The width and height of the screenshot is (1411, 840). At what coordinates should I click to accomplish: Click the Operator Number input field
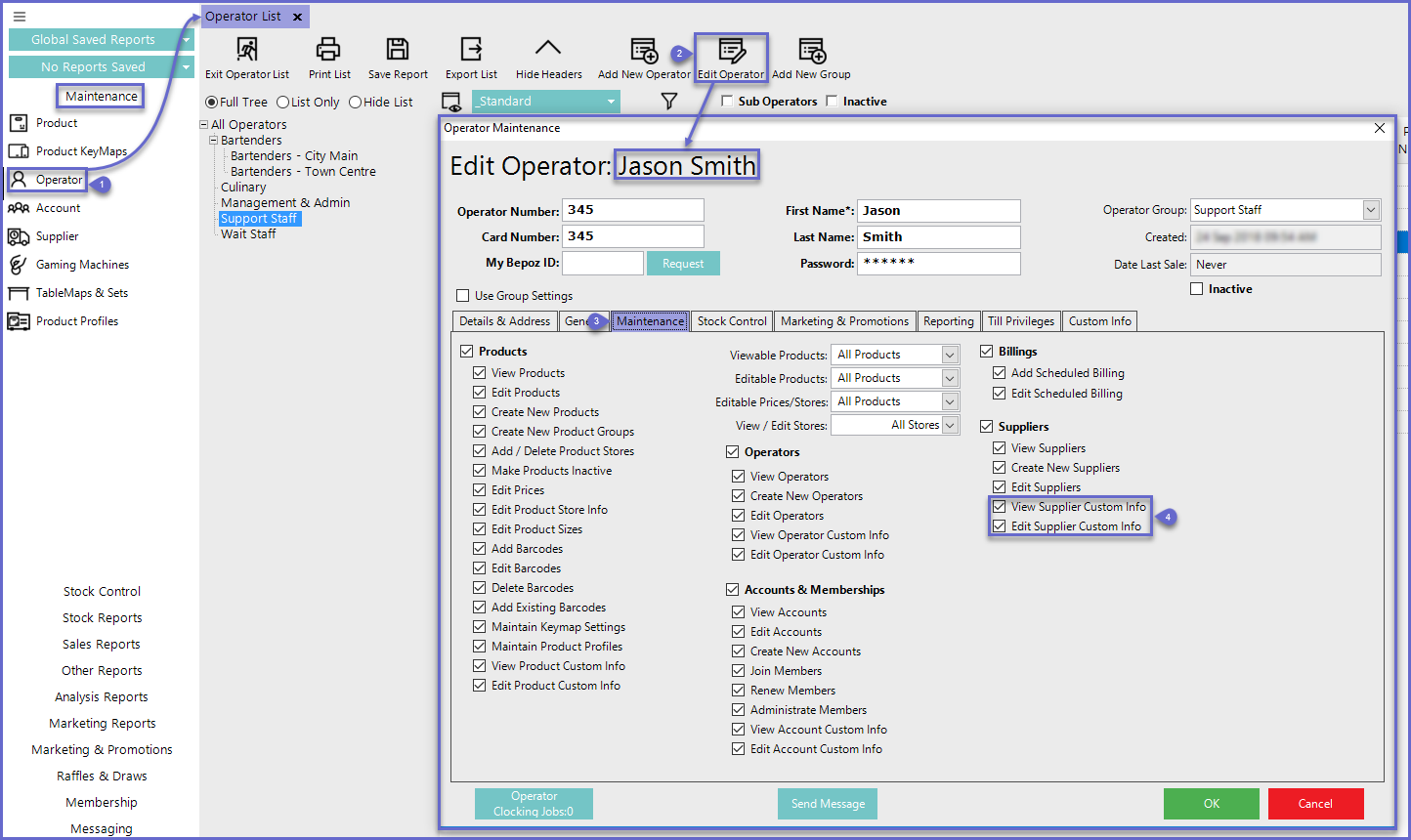point(632,210)
